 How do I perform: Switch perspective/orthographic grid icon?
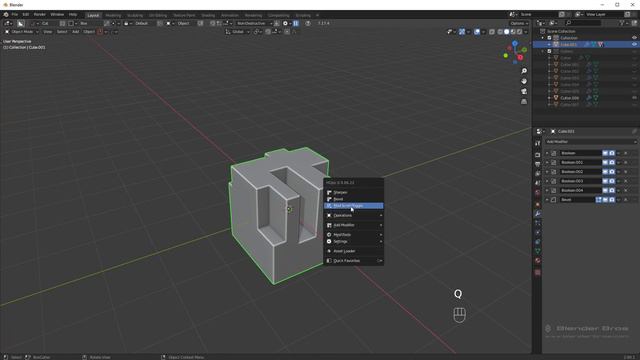tap(524, 102)
